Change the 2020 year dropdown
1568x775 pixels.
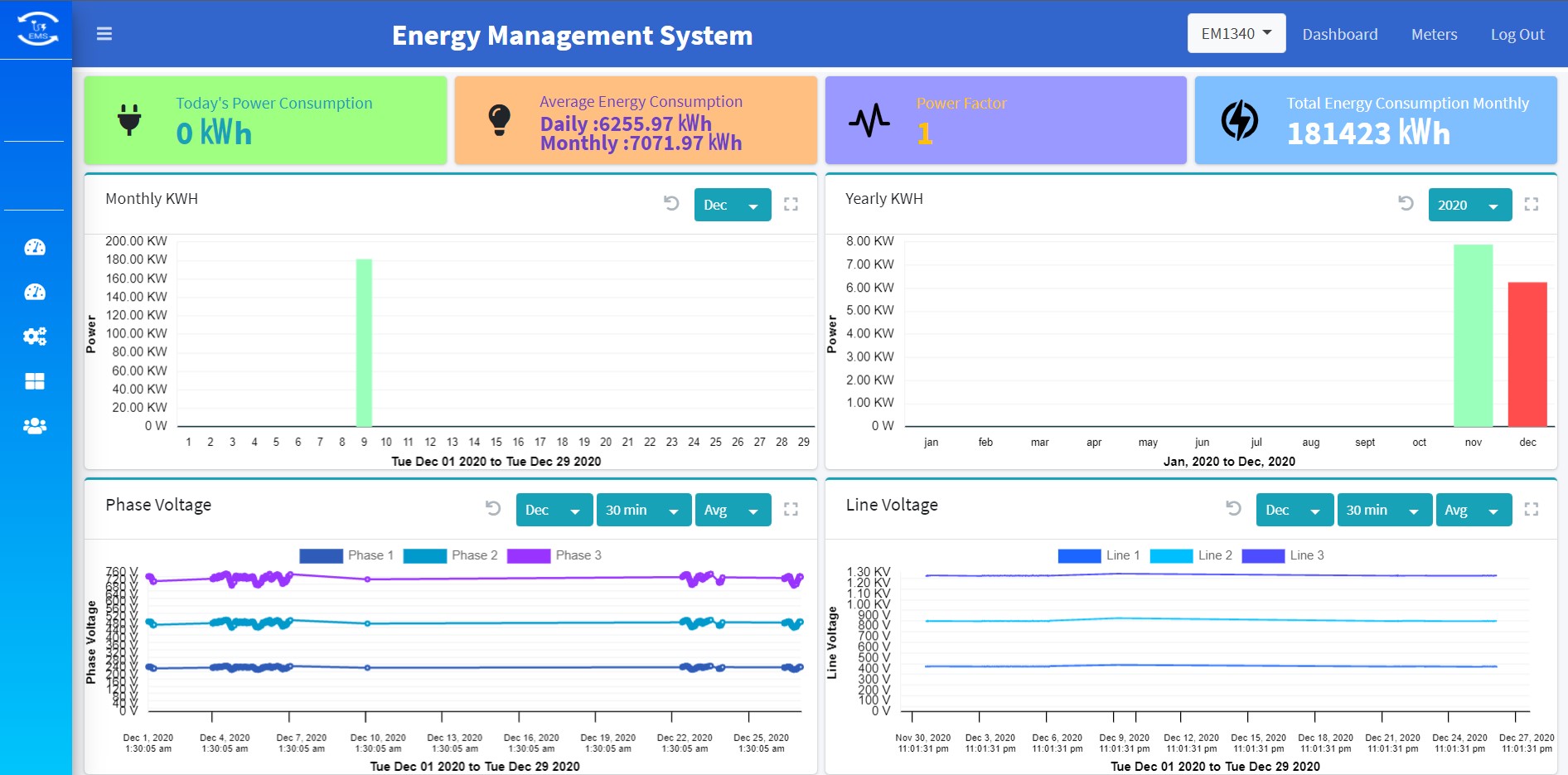[1469, 205]
